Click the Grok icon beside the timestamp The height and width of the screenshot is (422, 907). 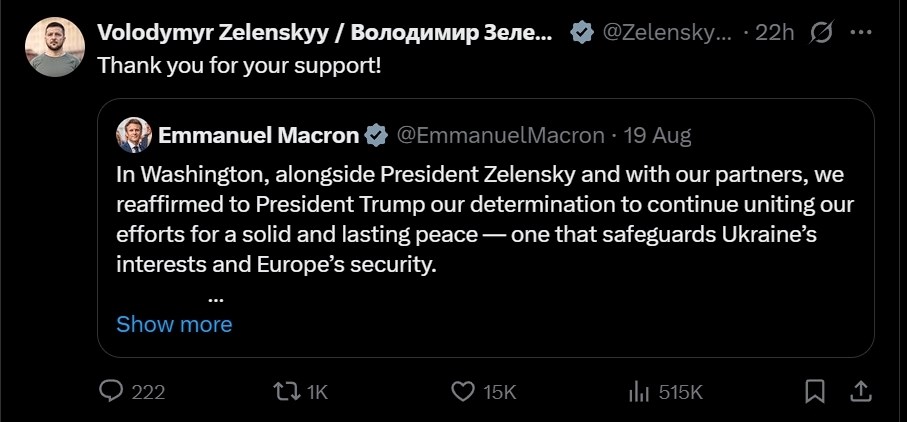pos(821,33)
